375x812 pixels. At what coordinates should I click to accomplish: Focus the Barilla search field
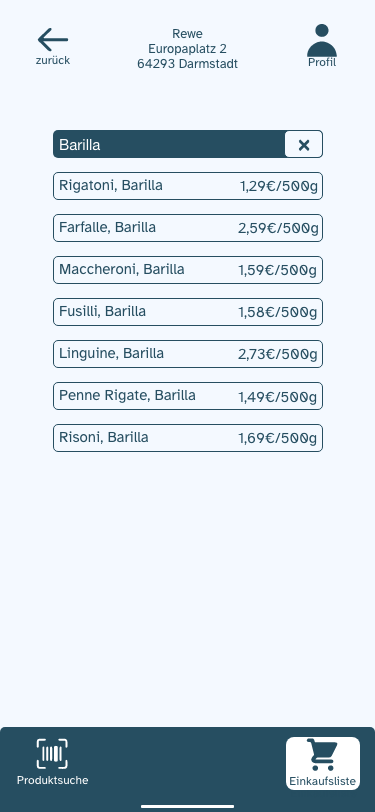point(169,144)
